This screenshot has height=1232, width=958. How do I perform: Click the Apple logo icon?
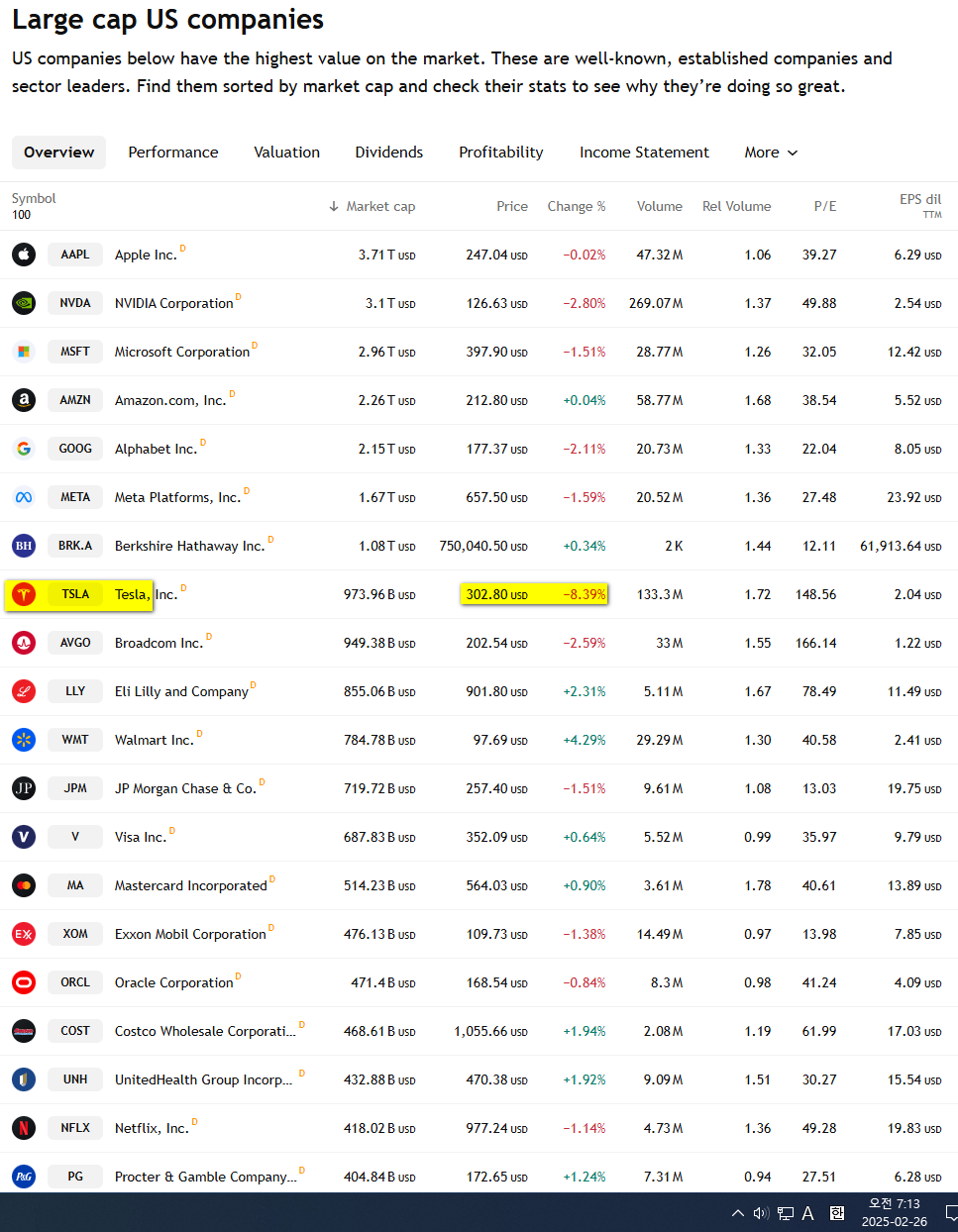pyautogui.click(x=24, y=255)
